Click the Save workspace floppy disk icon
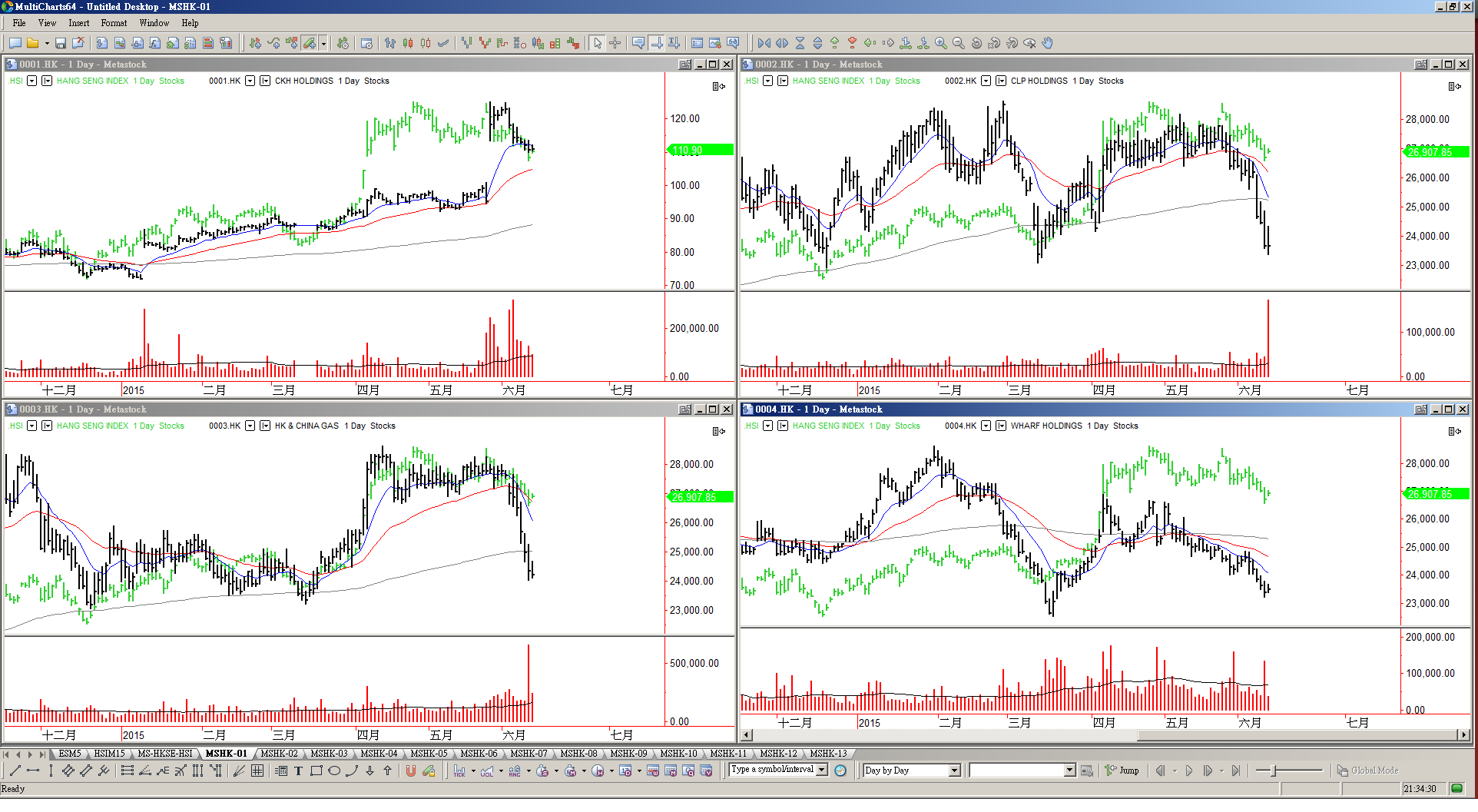 (61, 44)
